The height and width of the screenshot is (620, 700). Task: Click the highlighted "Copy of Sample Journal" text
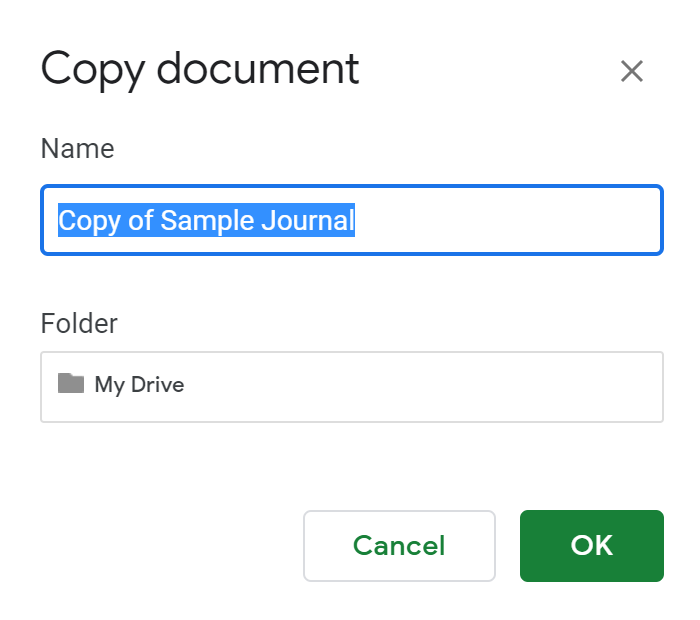[x=206, y=220]
